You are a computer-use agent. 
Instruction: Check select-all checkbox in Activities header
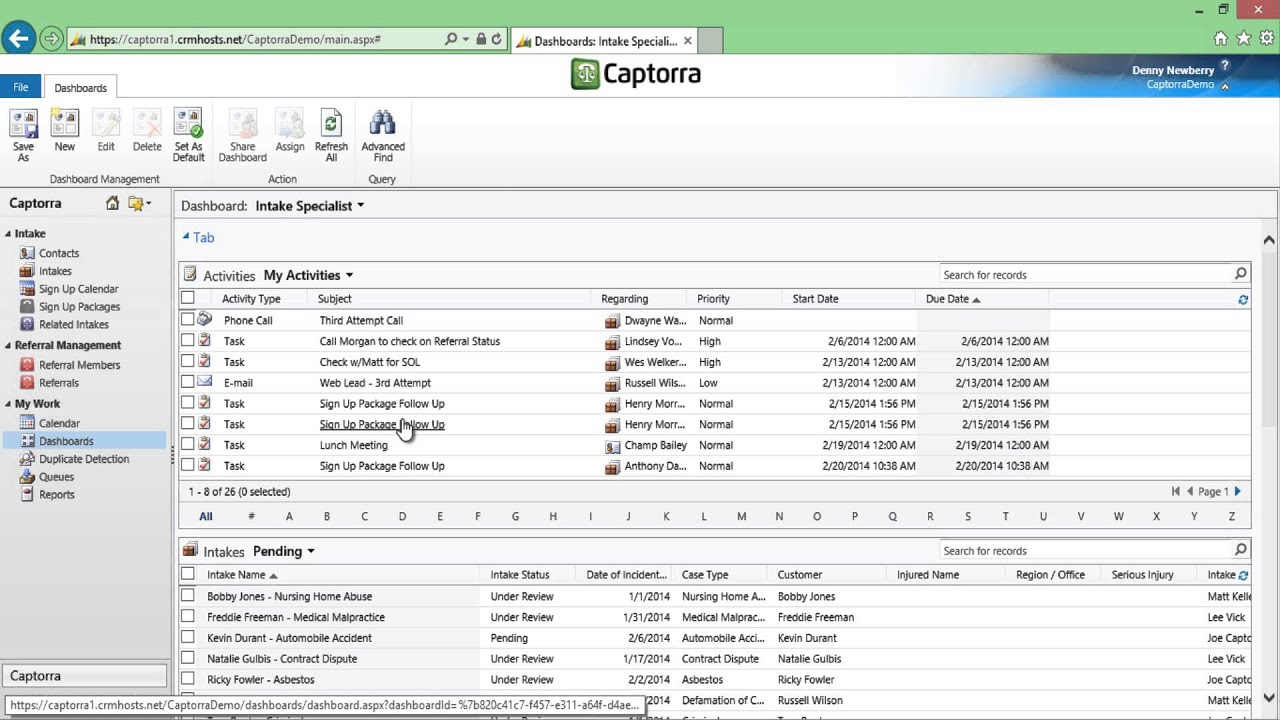pyautogui.click(x=188, y=298)
